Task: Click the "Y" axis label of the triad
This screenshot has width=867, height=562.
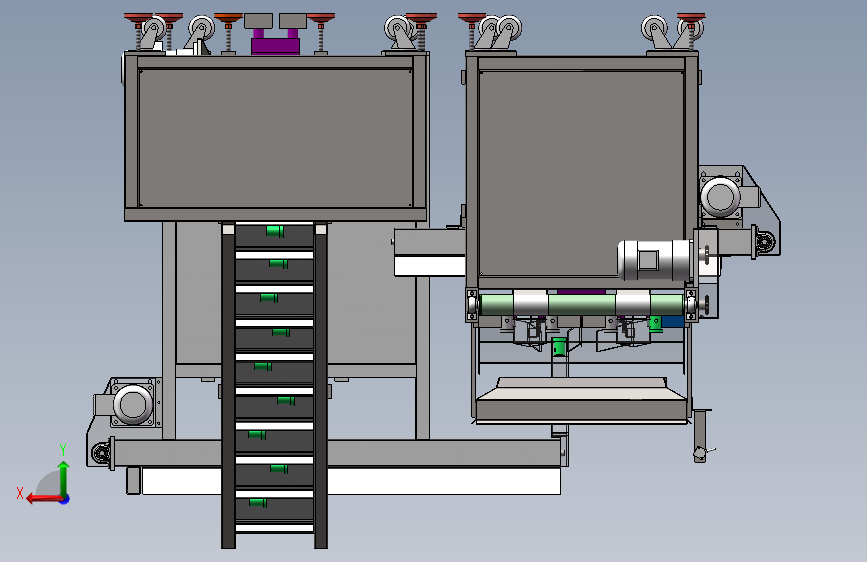Action: click(63, 449)
